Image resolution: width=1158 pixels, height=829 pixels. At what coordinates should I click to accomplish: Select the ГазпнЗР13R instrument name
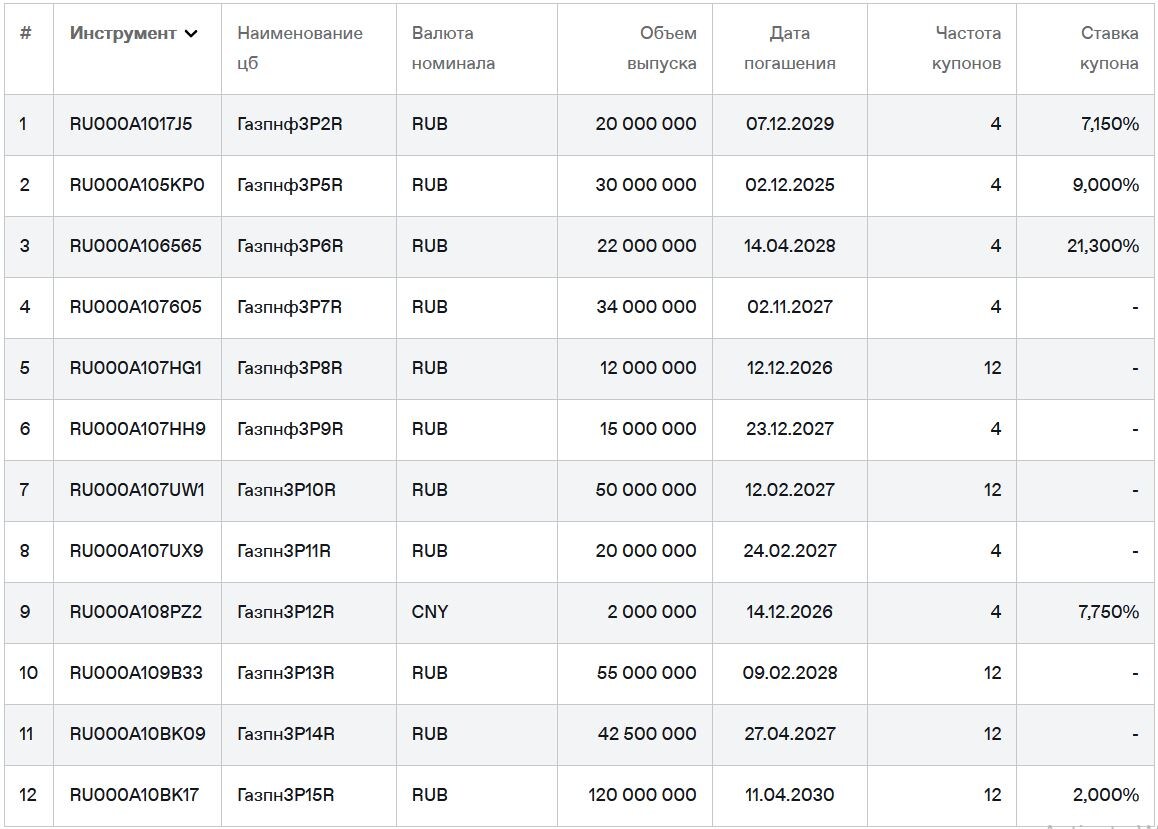[284, 673]
